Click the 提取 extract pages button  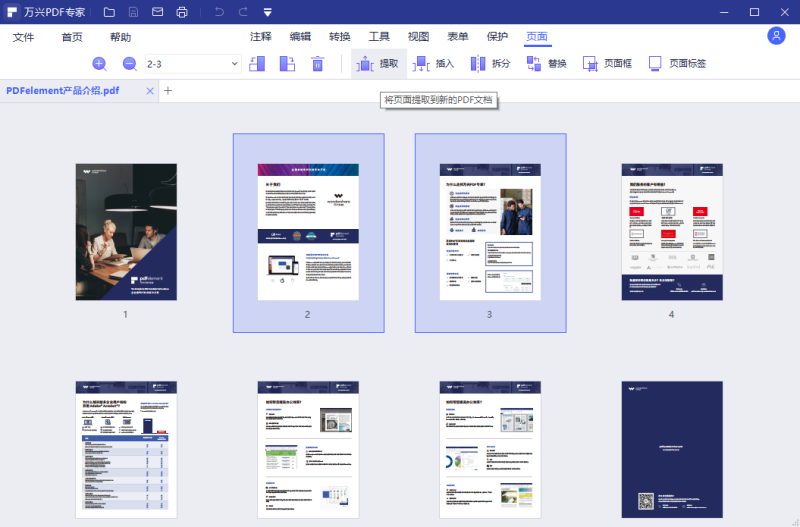pyautogui.click(x=379, y=64)
